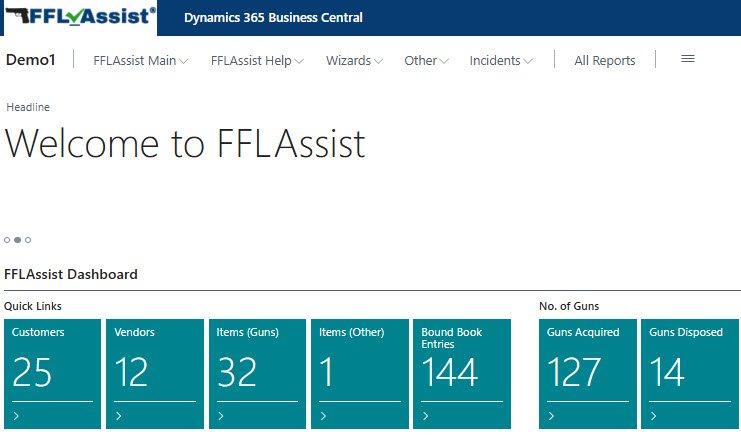Open the Items (Other) tile showing 1
The height and width of the screenshot is (436, 741).
[x=361, y=372]
